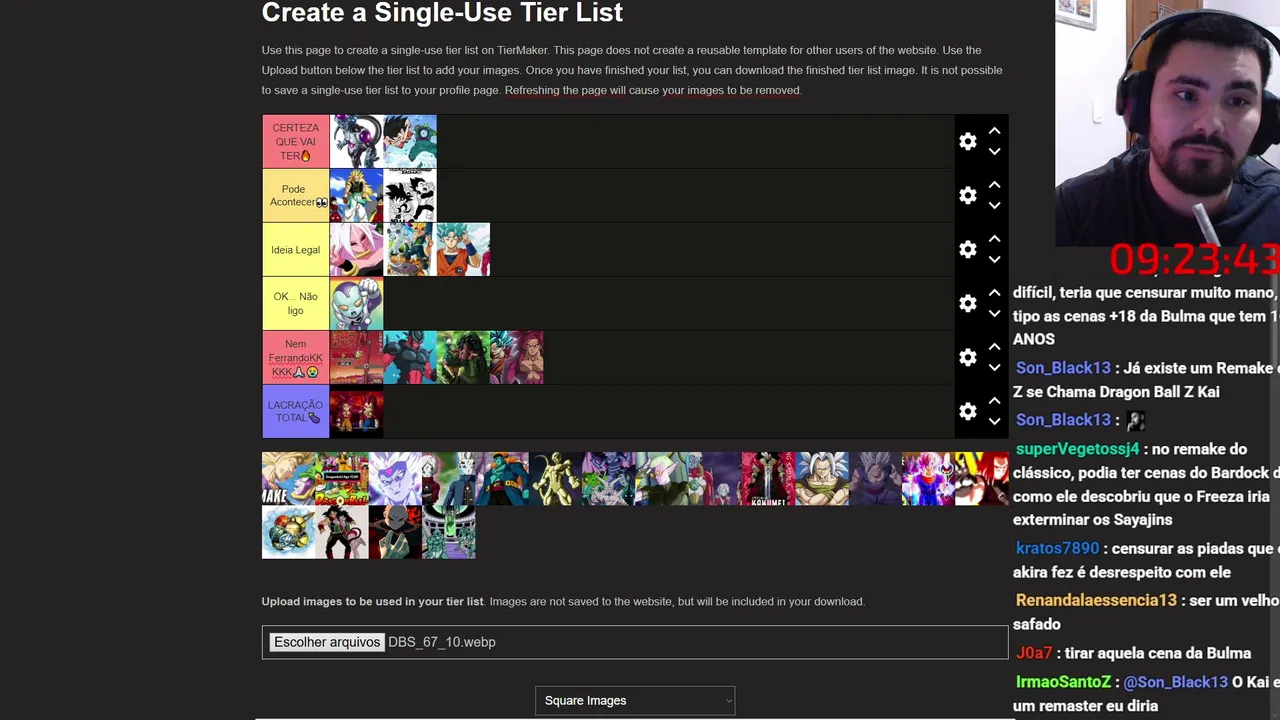Click the Ideia Legal tier label text
This screenshot has height=720, width=1280.
pos(295,250)
